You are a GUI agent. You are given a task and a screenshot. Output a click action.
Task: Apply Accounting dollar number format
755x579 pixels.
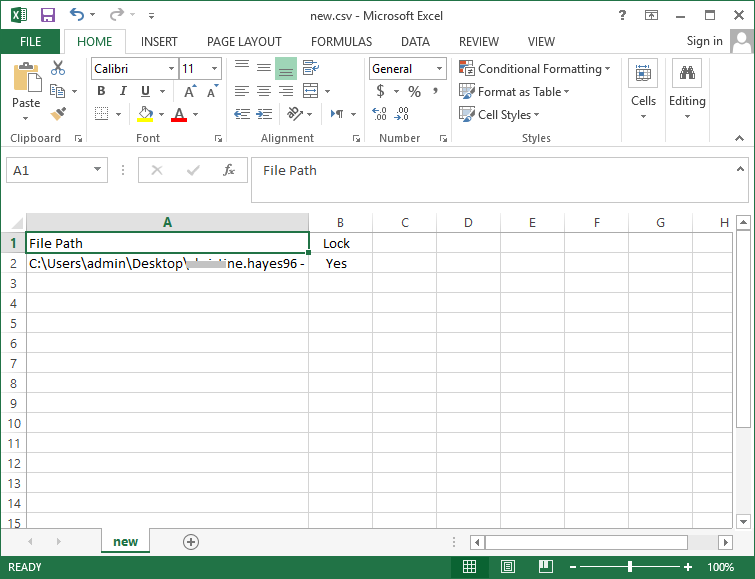(x=380, y=91)
